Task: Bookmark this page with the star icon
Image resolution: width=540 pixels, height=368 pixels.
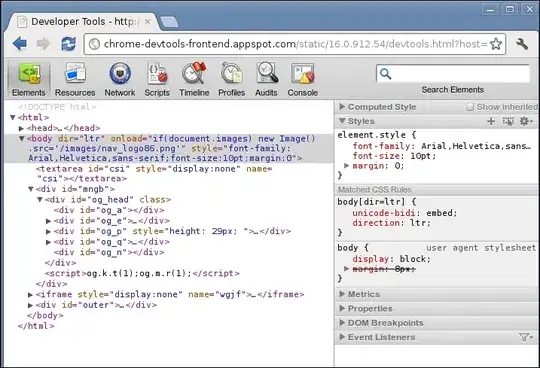Action: pyautogui.click(x=496, y=44)
